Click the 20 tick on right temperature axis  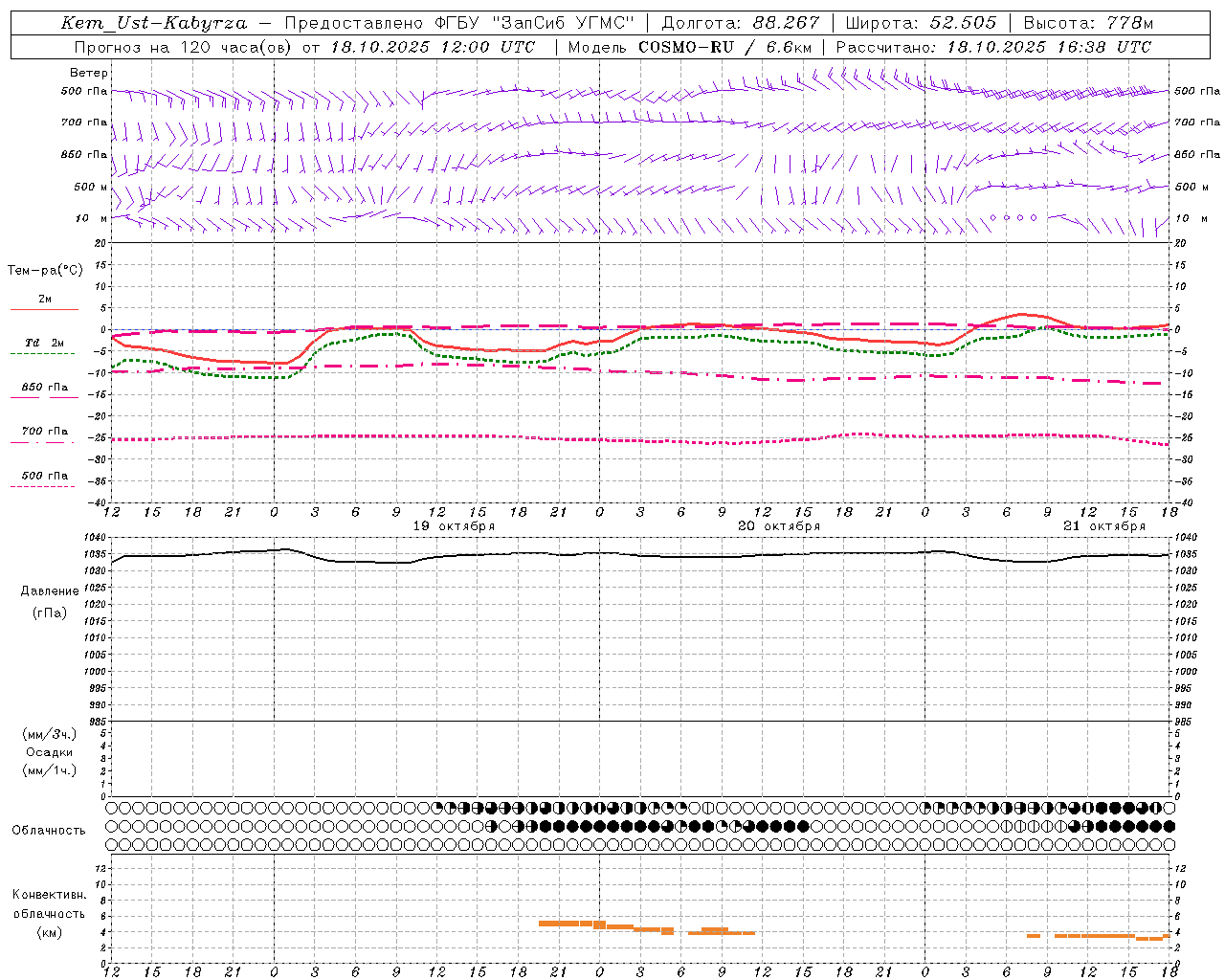[1181, 244]
